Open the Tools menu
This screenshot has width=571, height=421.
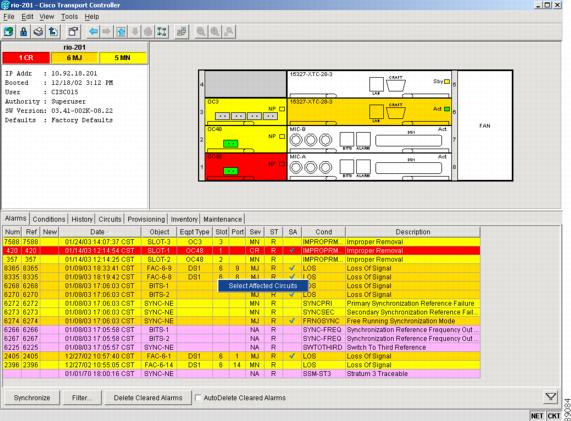point(69,17)
